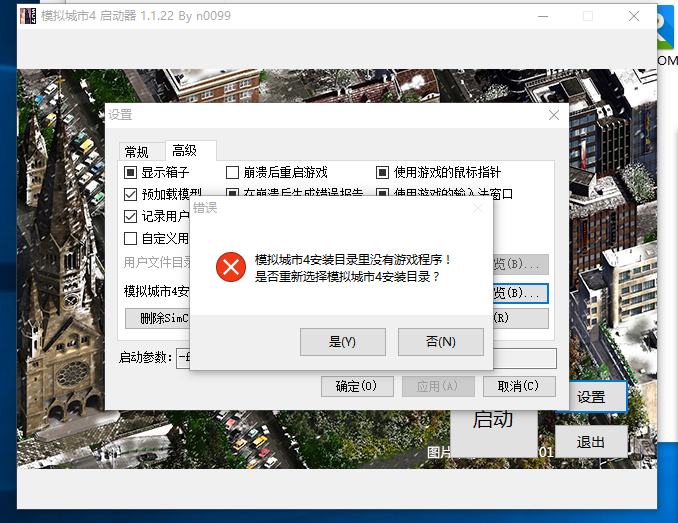The width and height of the screenshot is (678, 523).
Task: Uncheck the 预加载模型 checkbox
Action: (130, 194)
